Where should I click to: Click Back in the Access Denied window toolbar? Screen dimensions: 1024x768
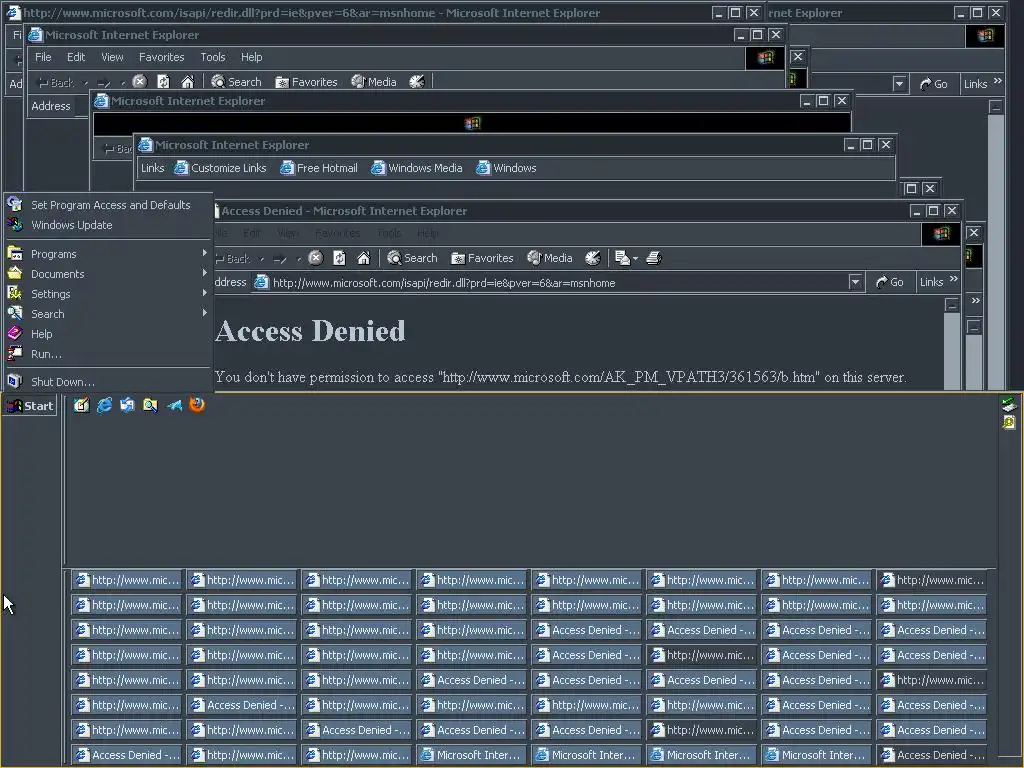pyautogui.click(x=233, y=259)
